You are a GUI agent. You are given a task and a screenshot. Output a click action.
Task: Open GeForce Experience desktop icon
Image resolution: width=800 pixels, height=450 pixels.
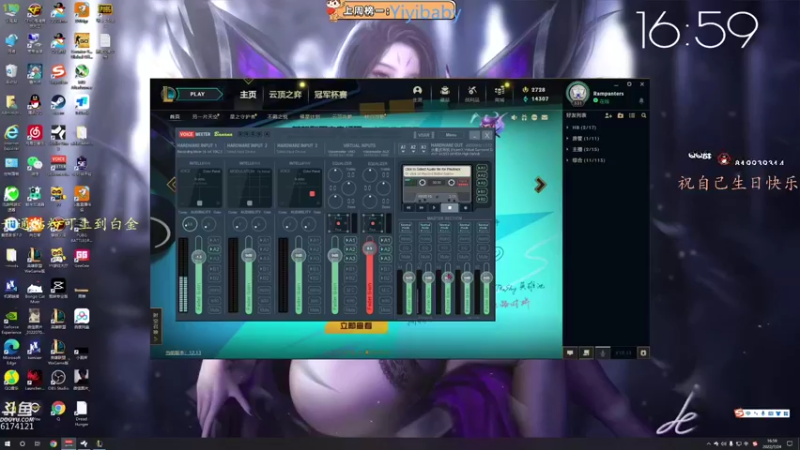(11, 322)
